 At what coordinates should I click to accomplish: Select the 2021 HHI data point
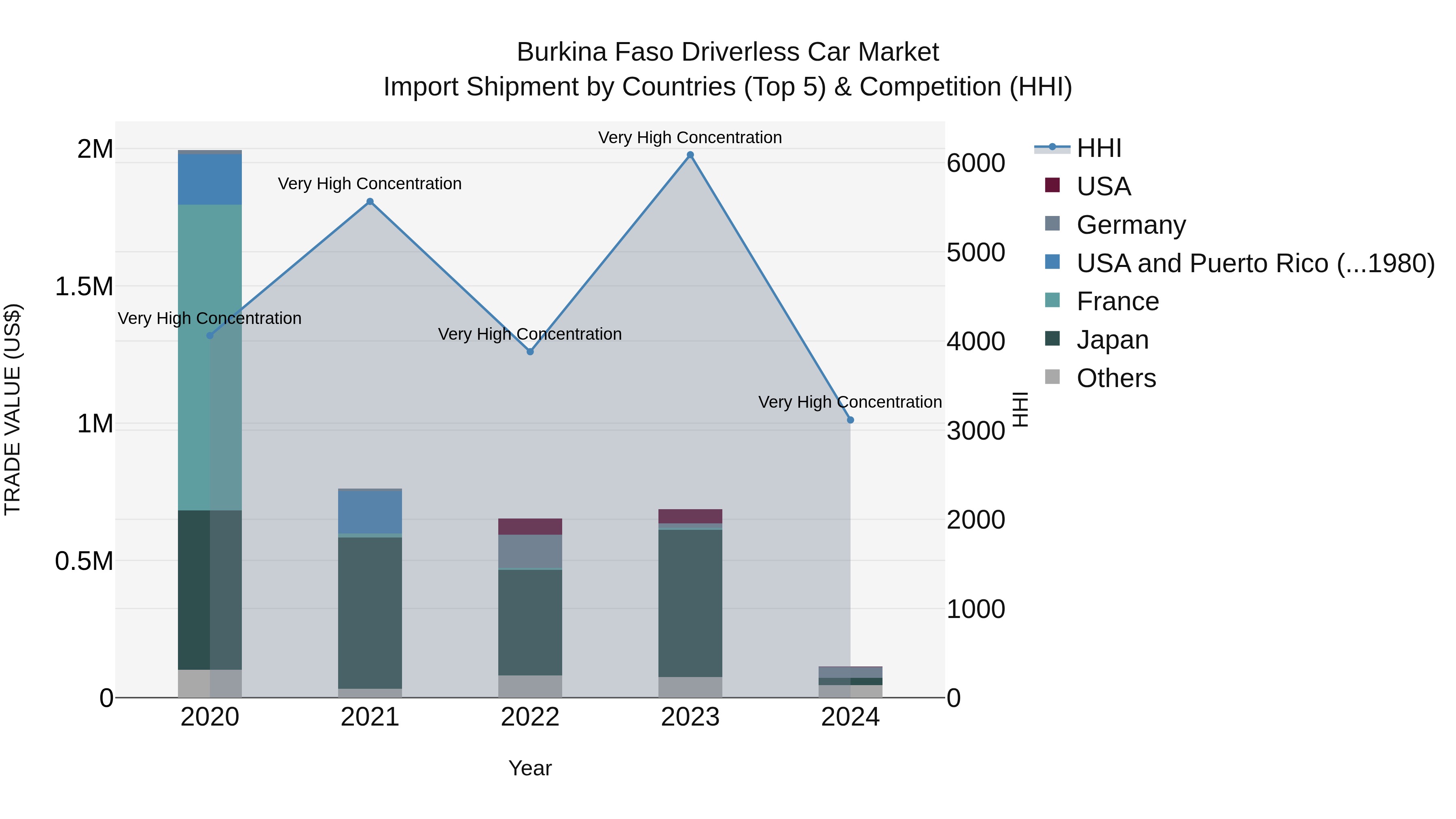tap(370, 202)
